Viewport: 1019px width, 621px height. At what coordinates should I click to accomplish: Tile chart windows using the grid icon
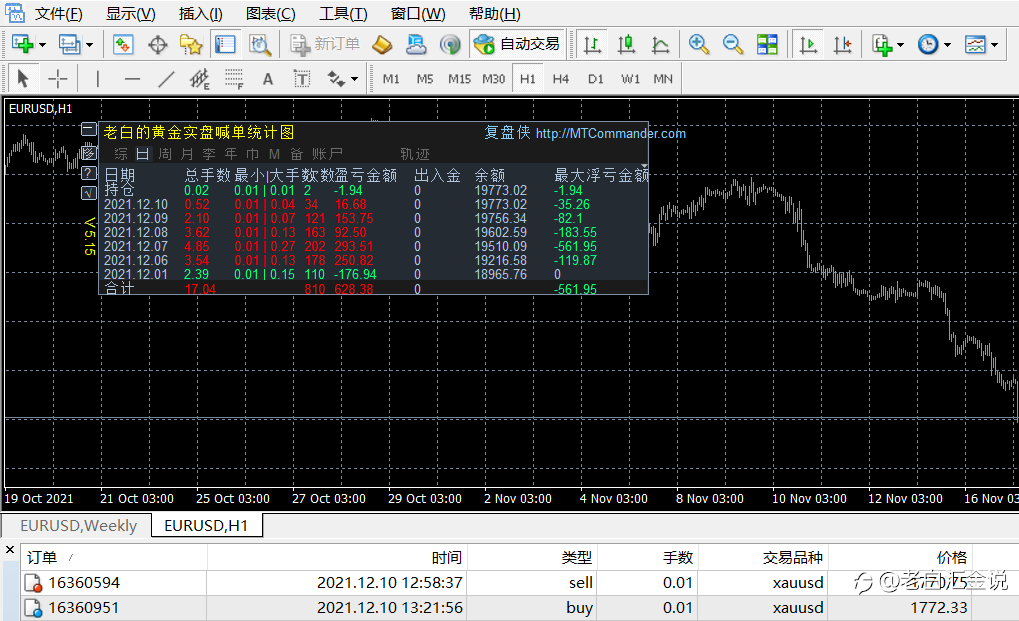click(x=767, y=44)
